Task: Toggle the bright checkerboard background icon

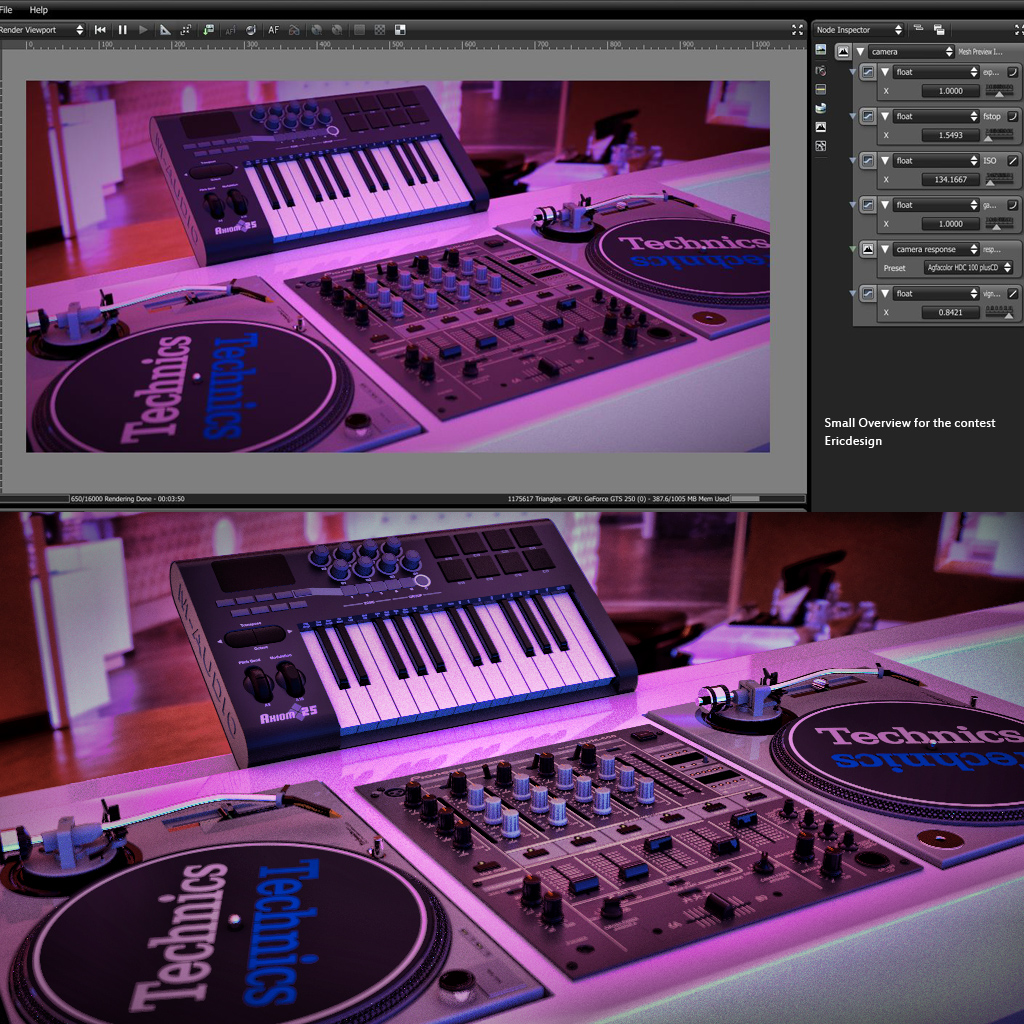Action: pyautogui.click(x=400, y=29)
